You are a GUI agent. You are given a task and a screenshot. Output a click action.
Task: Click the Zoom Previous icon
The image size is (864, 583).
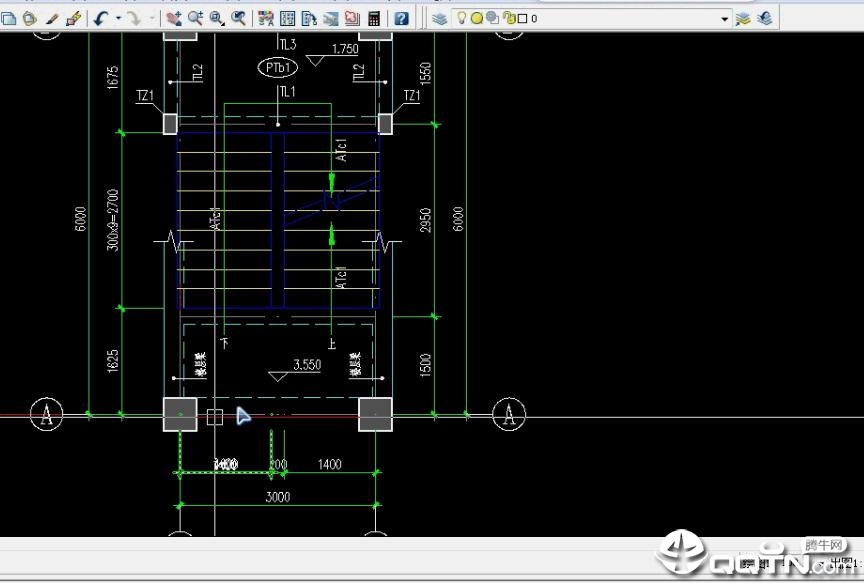[x=239, y=18]
